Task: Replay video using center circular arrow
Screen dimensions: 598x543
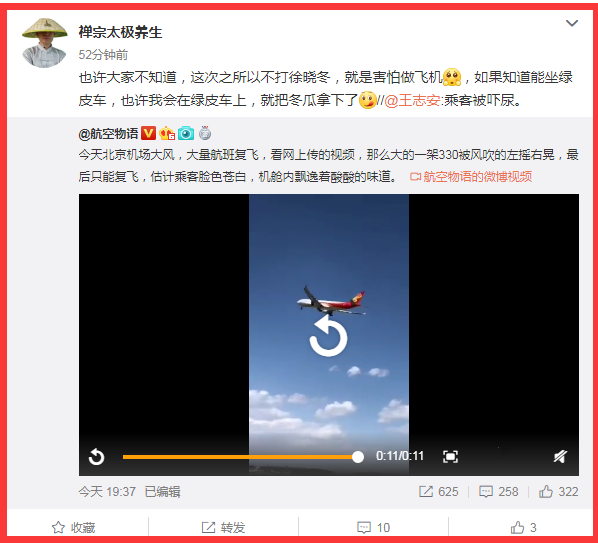Action: 328,336
